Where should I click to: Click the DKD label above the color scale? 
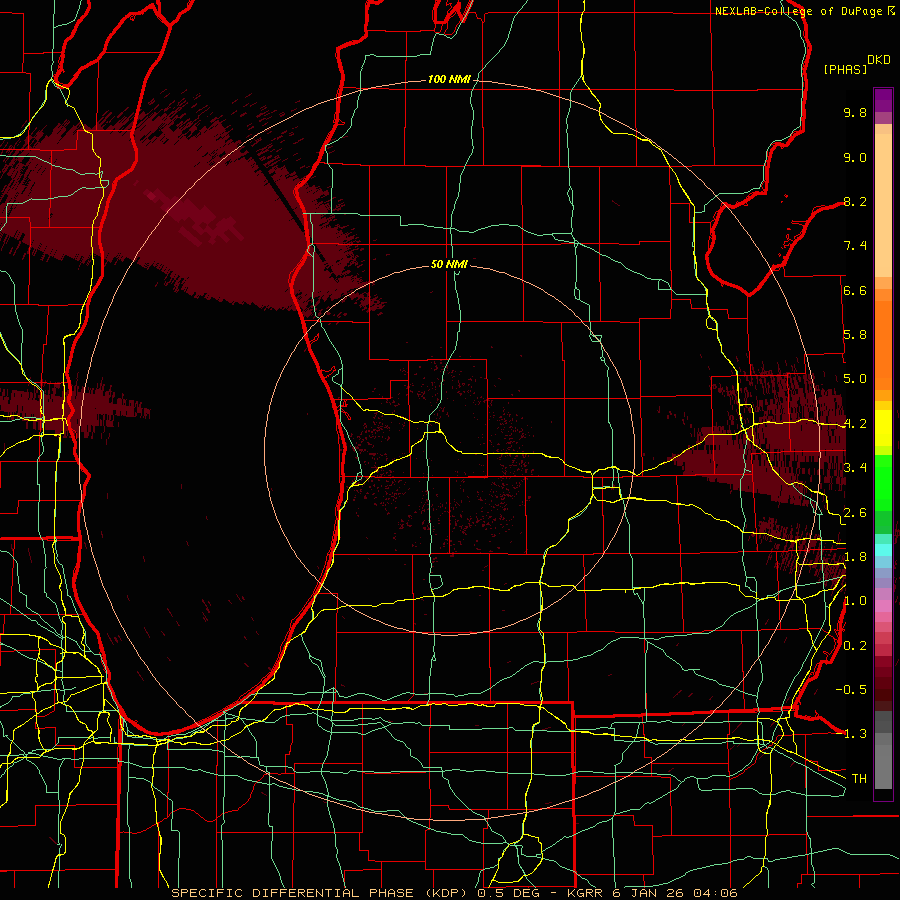[879, 60]
